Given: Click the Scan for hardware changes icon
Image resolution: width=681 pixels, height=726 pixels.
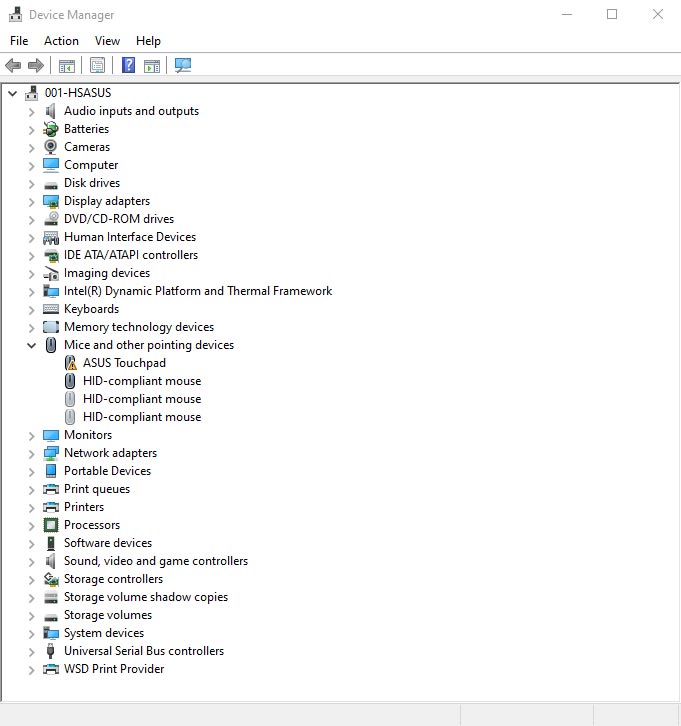Looking at the screenshot, I should pyautogui.click(x=183, y=66).
